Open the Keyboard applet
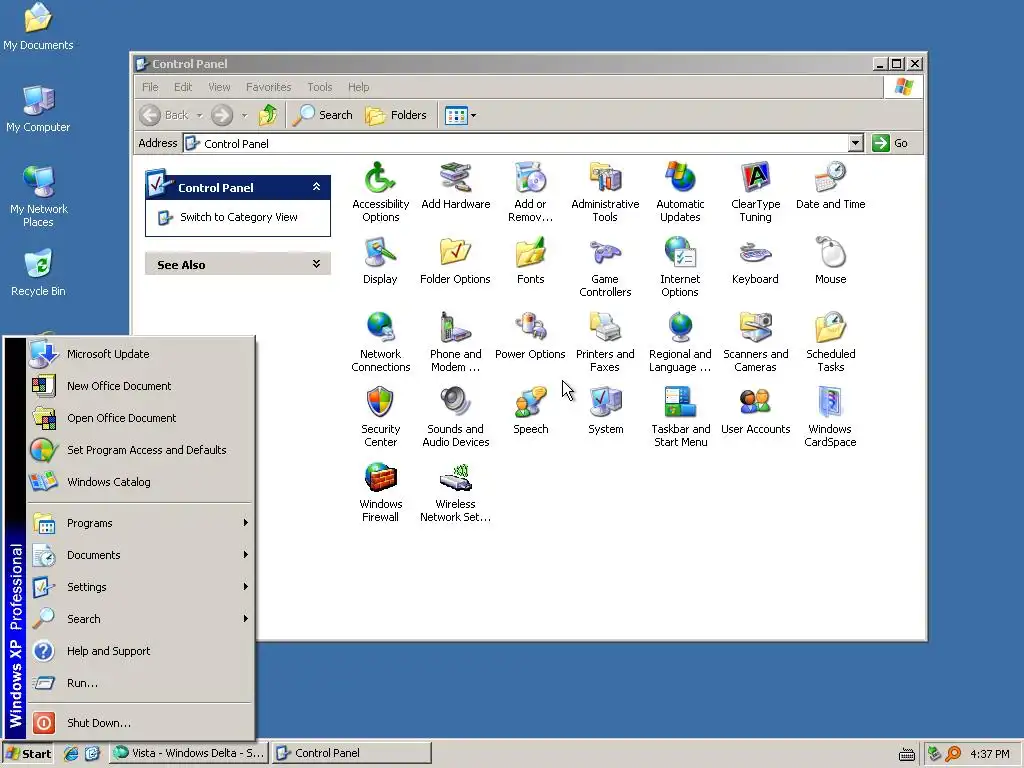This screenshot has width=1024, height=768. coord(755,261)
